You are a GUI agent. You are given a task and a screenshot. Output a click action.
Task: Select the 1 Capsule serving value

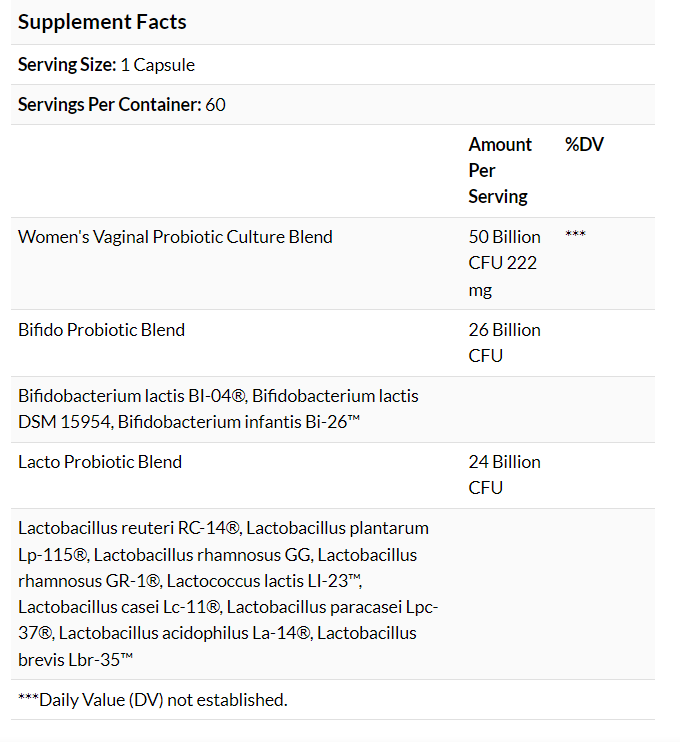coord(158,65)
